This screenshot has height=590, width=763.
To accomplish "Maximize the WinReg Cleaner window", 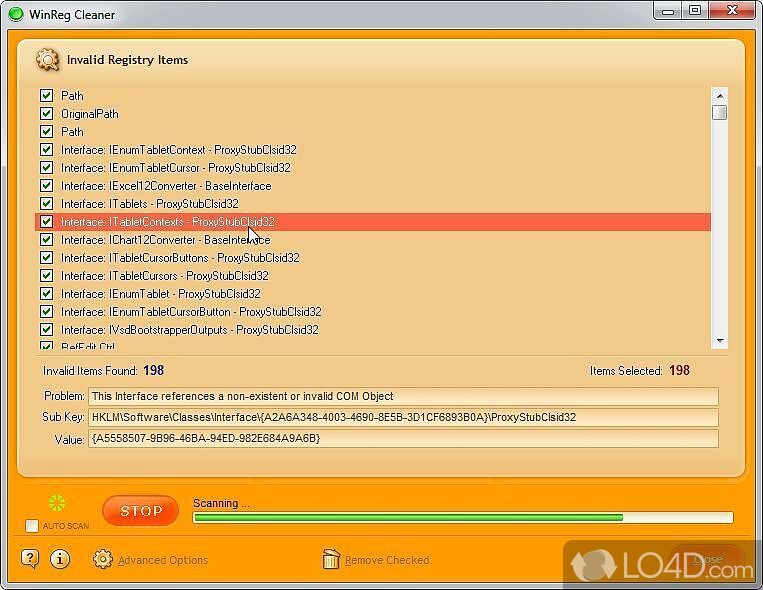I will (x=695, y=11).
